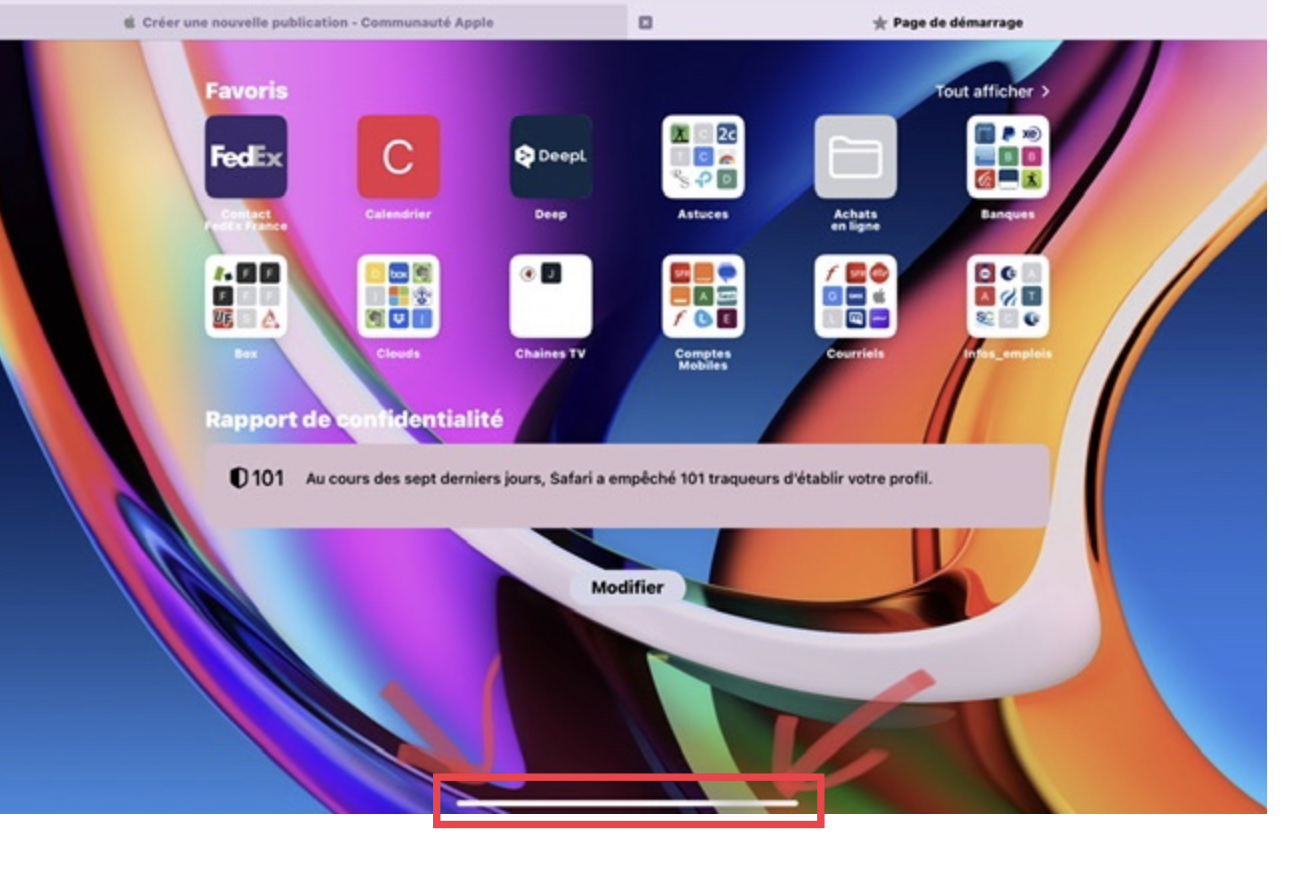The image size is (1293, 877).
Task: Open the Achats en ligne folder
Action: pos(855,157)
